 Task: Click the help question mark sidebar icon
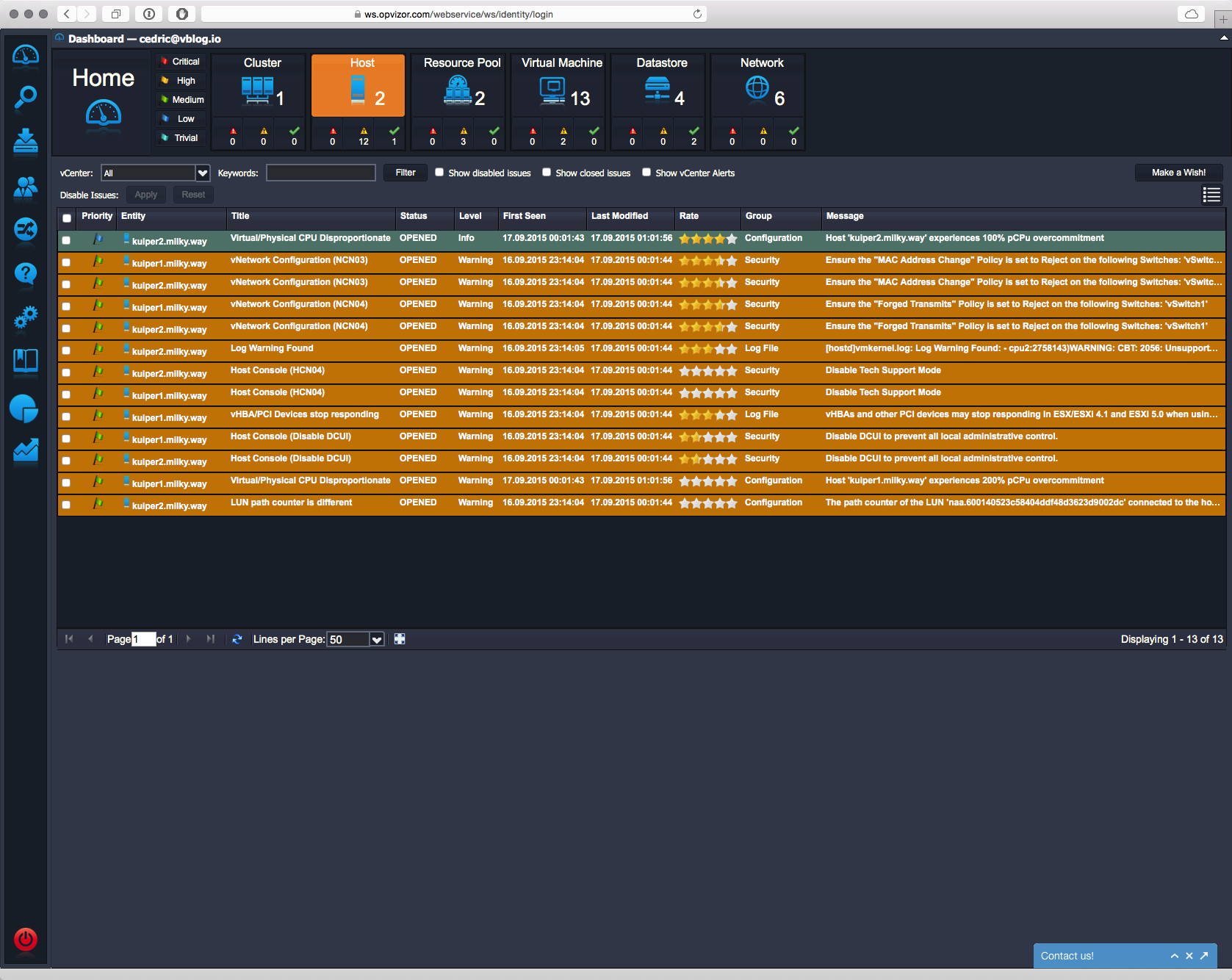(x=26, y=274)
